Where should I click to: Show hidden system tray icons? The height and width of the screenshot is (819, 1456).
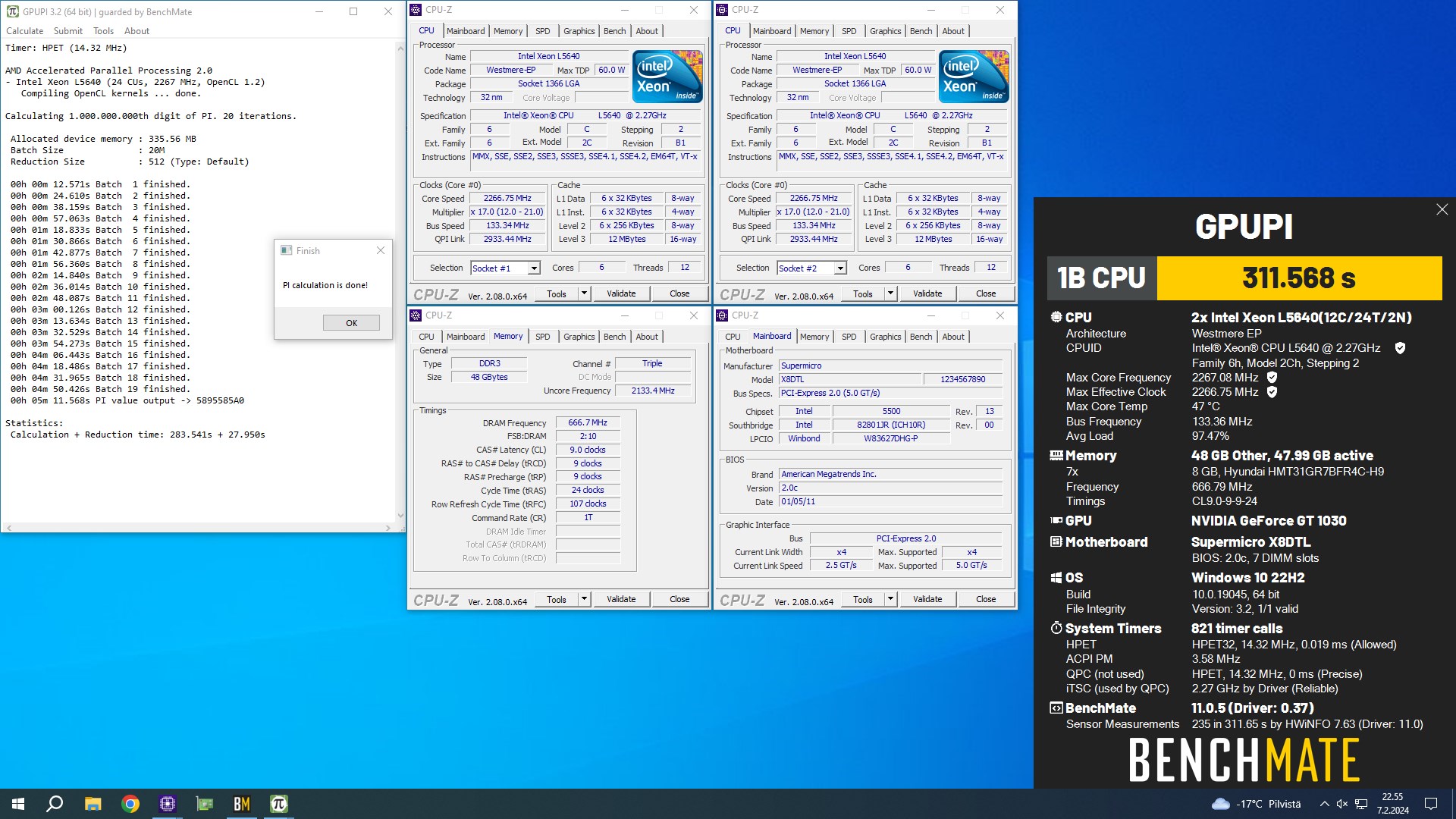(1324, 804)
